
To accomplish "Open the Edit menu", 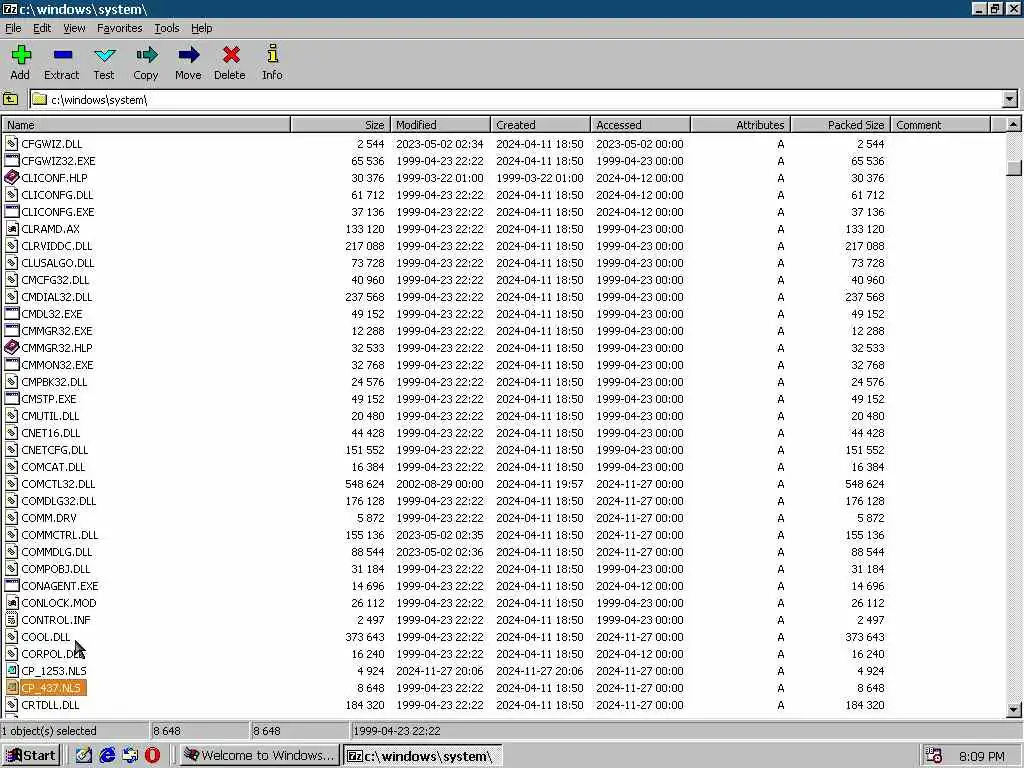I will pos(42,28).
